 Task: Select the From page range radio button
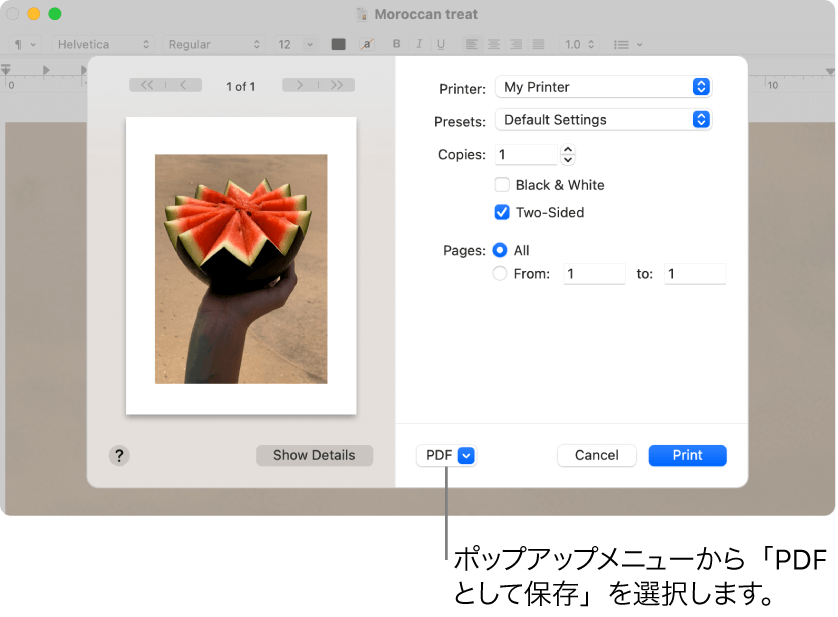coord(500,274)
